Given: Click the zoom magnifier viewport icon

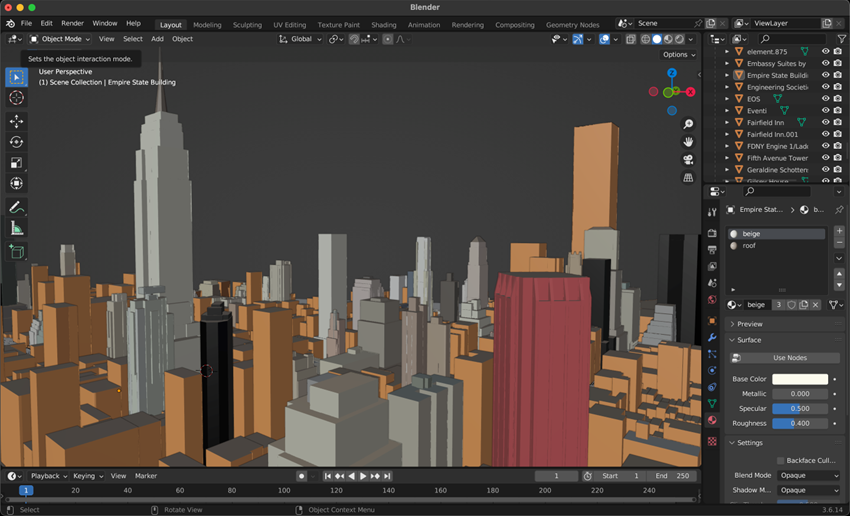Looking at the screenshot, I should tap(688, 124).
